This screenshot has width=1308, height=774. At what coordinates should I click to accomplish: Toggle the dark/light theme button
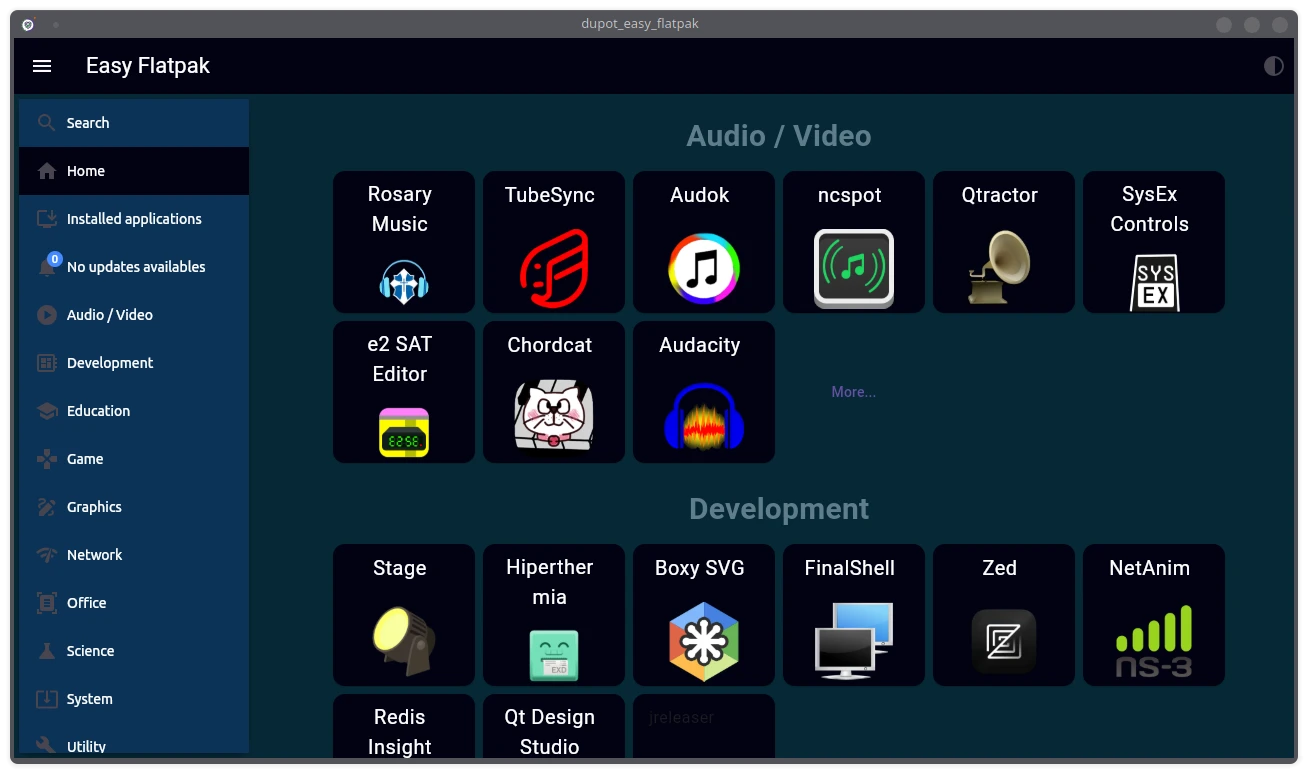point(1273,66)
